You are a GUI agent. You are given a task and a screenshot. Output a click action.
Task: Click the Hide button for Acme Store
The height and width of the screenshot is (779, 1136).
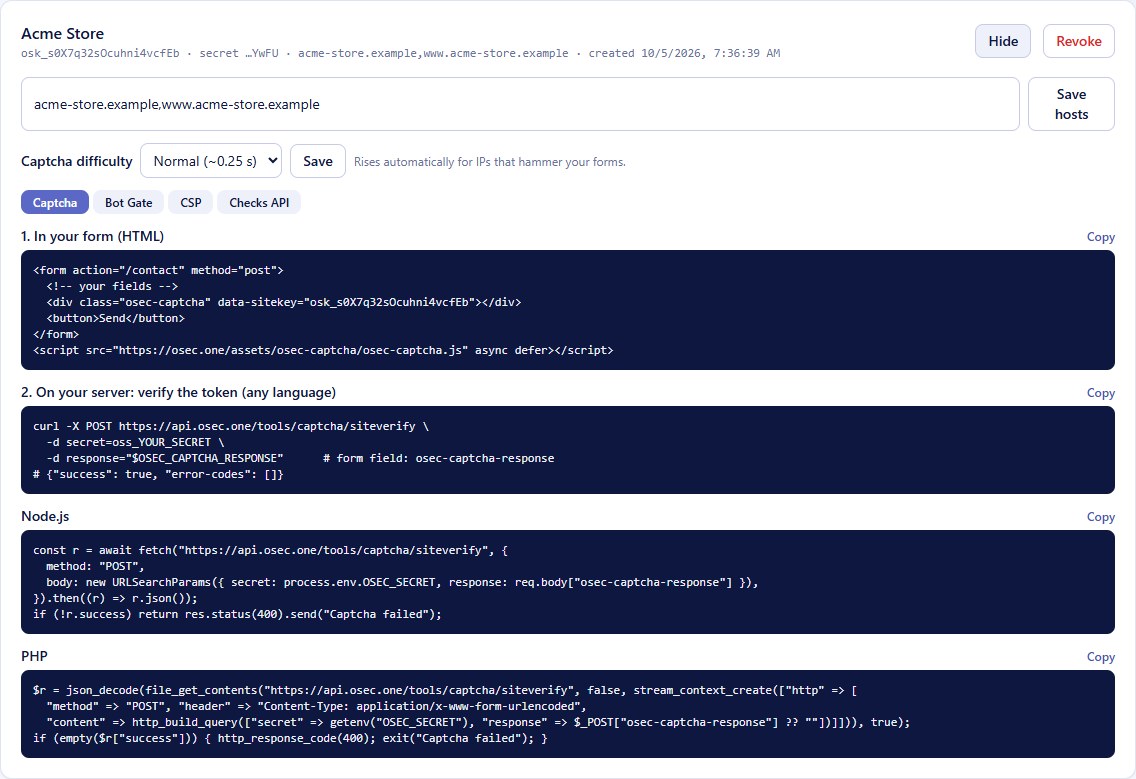click(1003, 41)
